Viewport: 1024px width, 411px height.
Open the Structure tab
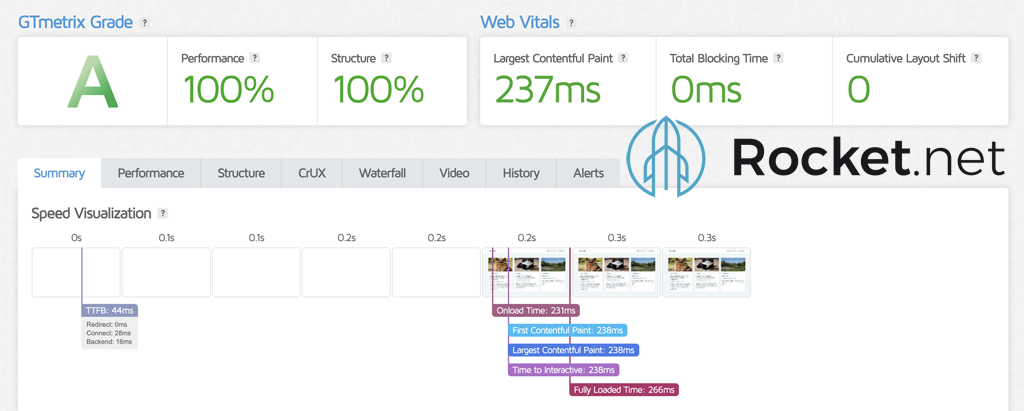[241, 173]
